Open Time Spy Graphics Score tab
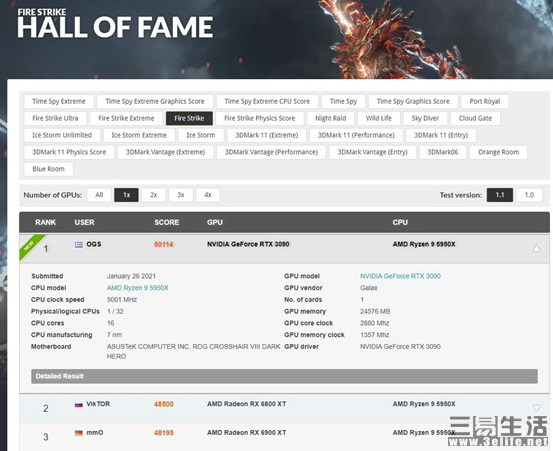 (x=413, y=102)
